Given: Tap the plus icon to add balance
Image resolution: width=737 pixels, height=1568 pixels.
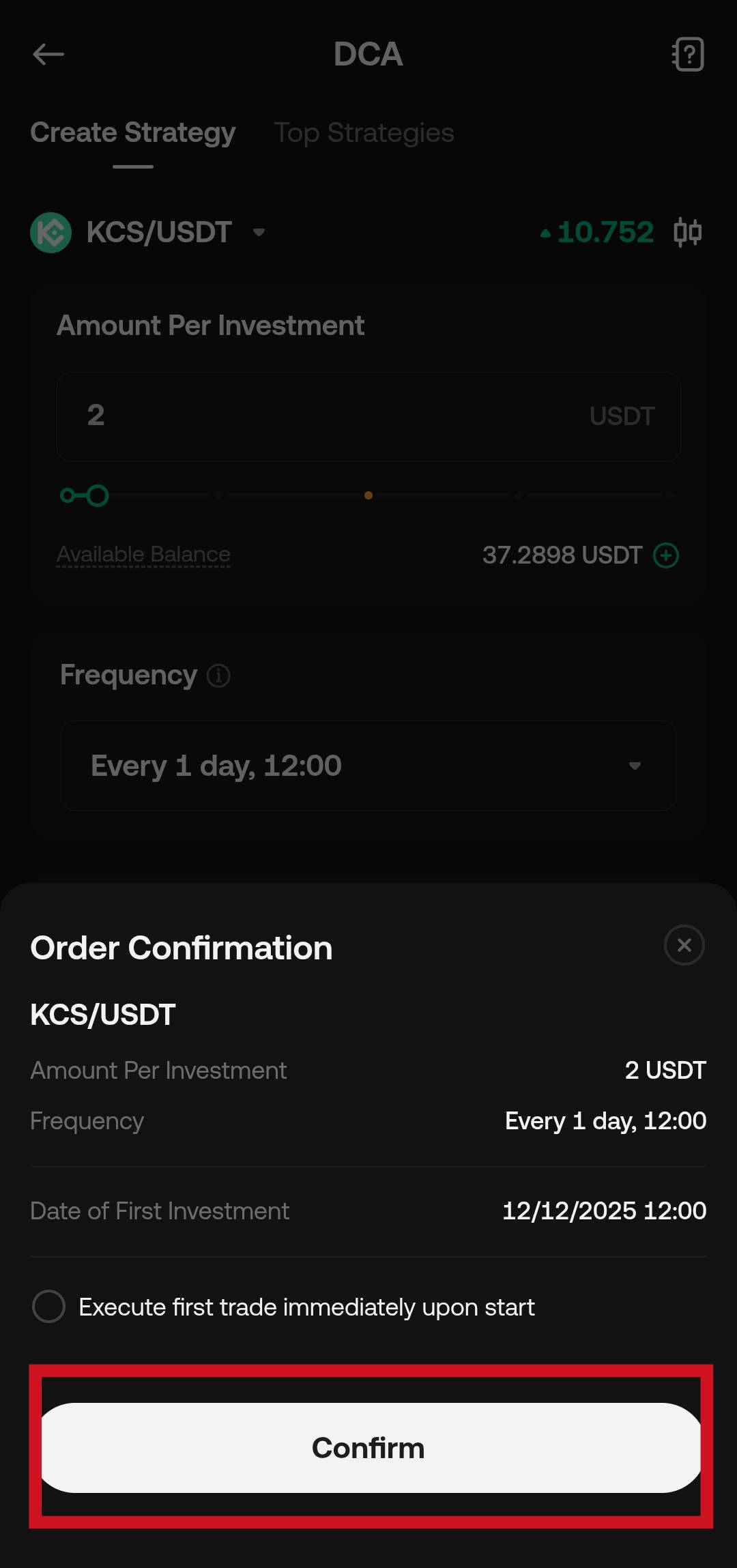Looking at the screenshot, I should tap(666, 555).
